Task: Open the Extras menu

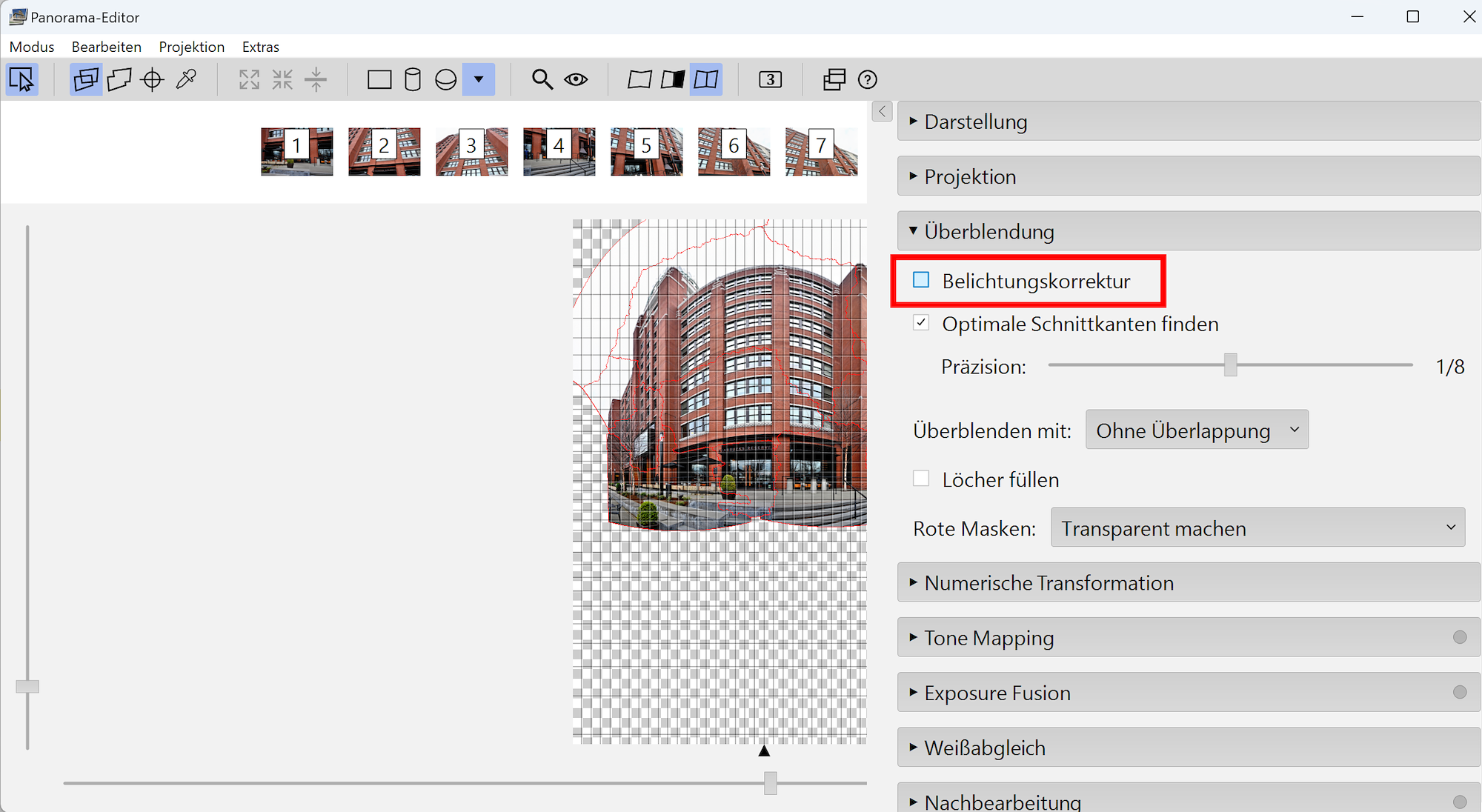Action: click(260, 47)
